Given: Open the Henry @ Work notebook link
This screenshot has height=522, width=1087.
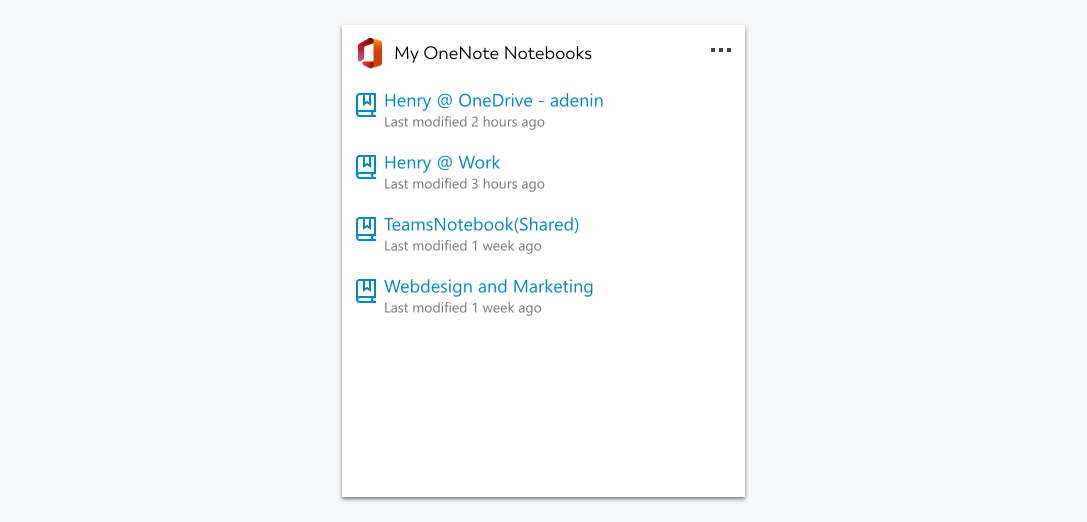Looking at the screenshot, I should [x=442, y=163].
